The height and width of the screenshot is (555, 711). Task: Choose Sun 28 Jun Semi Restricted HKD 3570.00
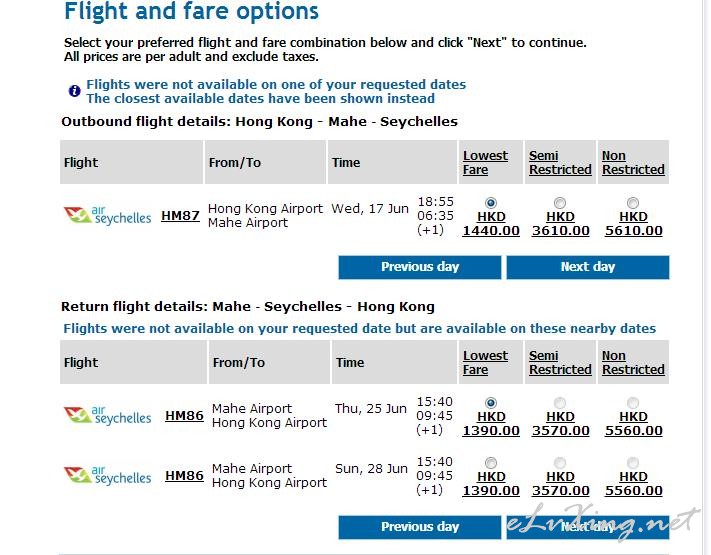pos(560,462)
